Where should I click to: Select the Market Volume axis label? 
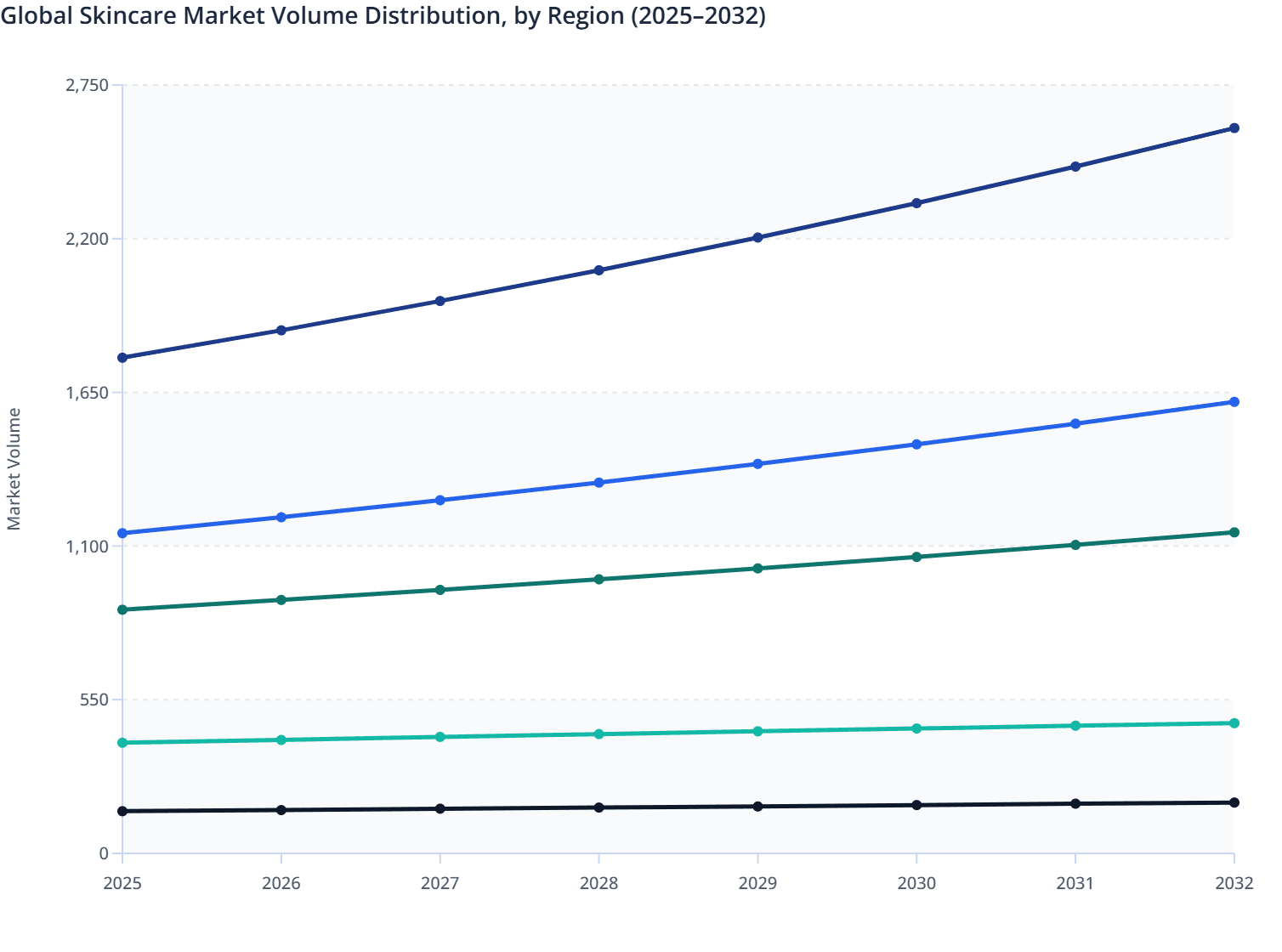point(14,467)
